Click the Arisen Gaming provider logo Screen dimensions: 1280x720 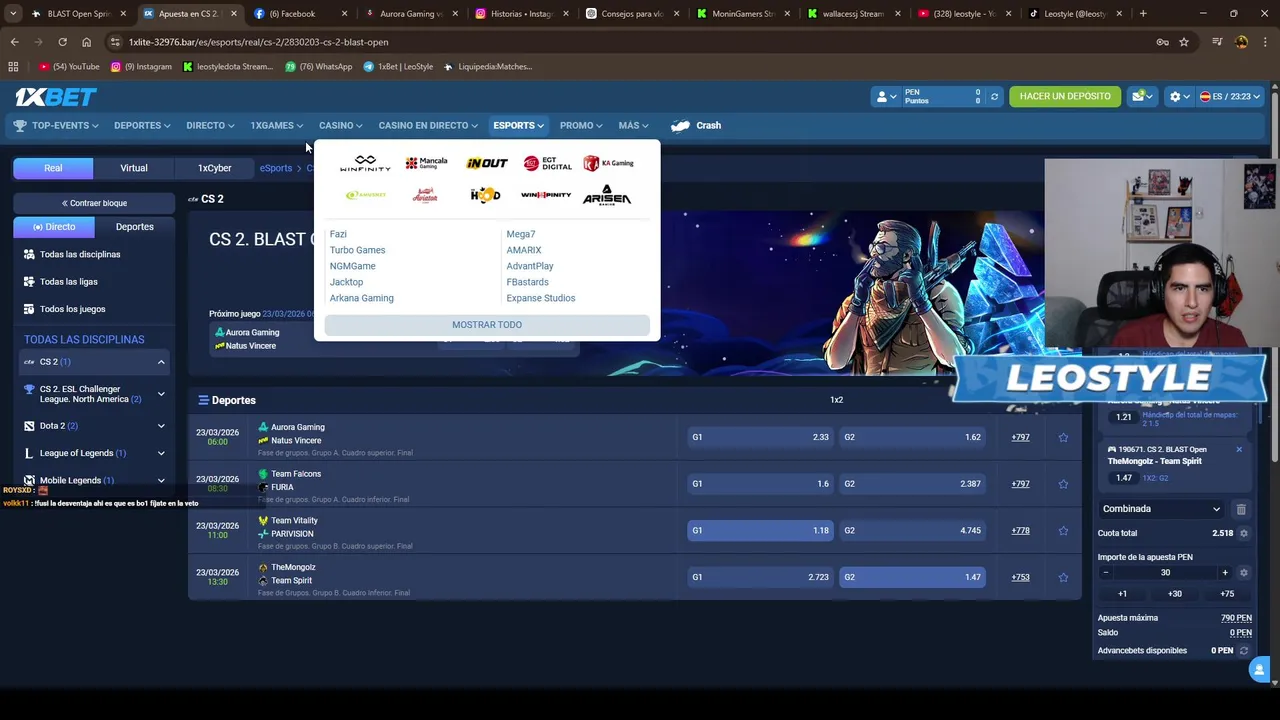coord(607,195)
